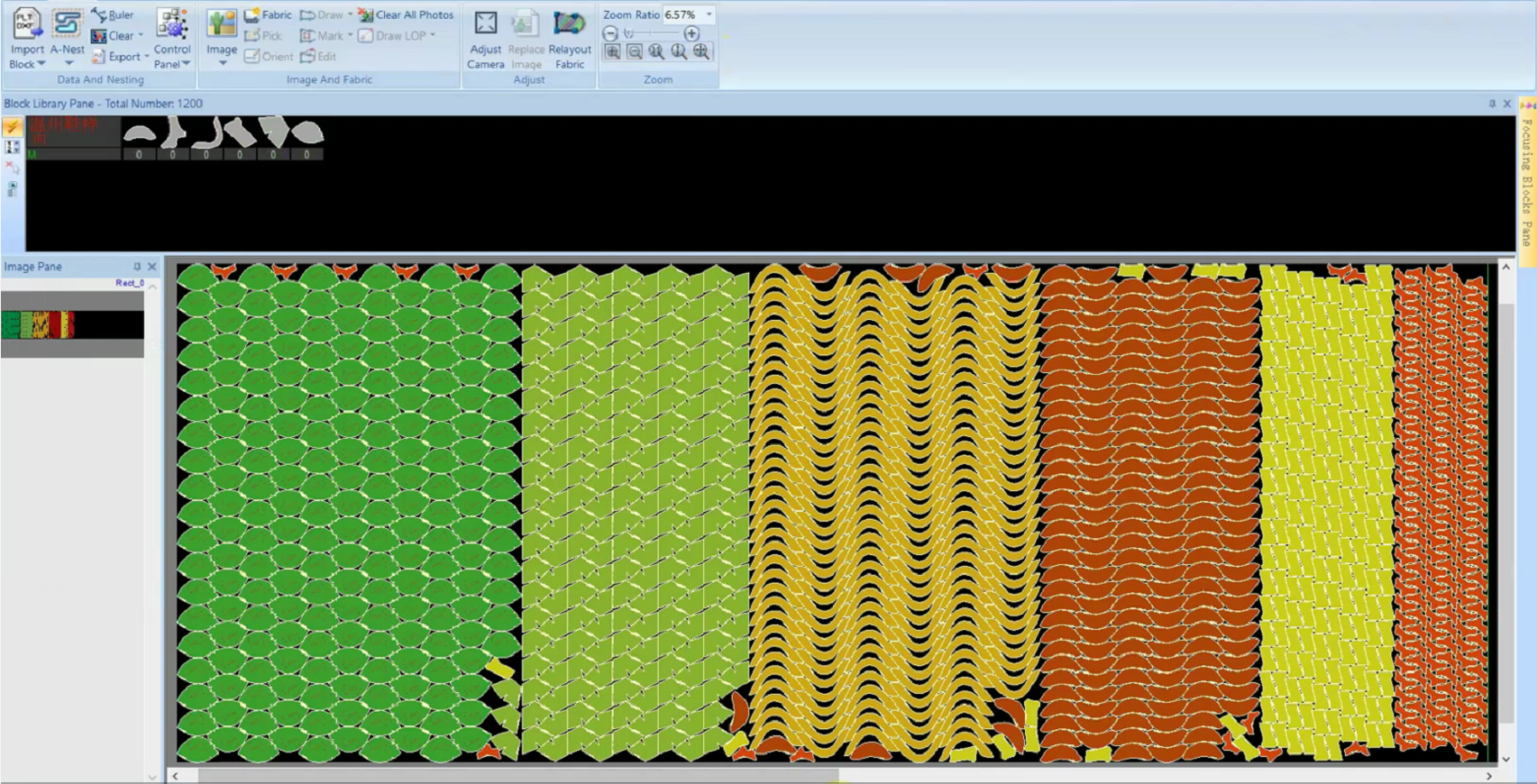This screenshot has width=1537, height=784.
Task: Click the Orient tool
Action: tap(269, 56)
